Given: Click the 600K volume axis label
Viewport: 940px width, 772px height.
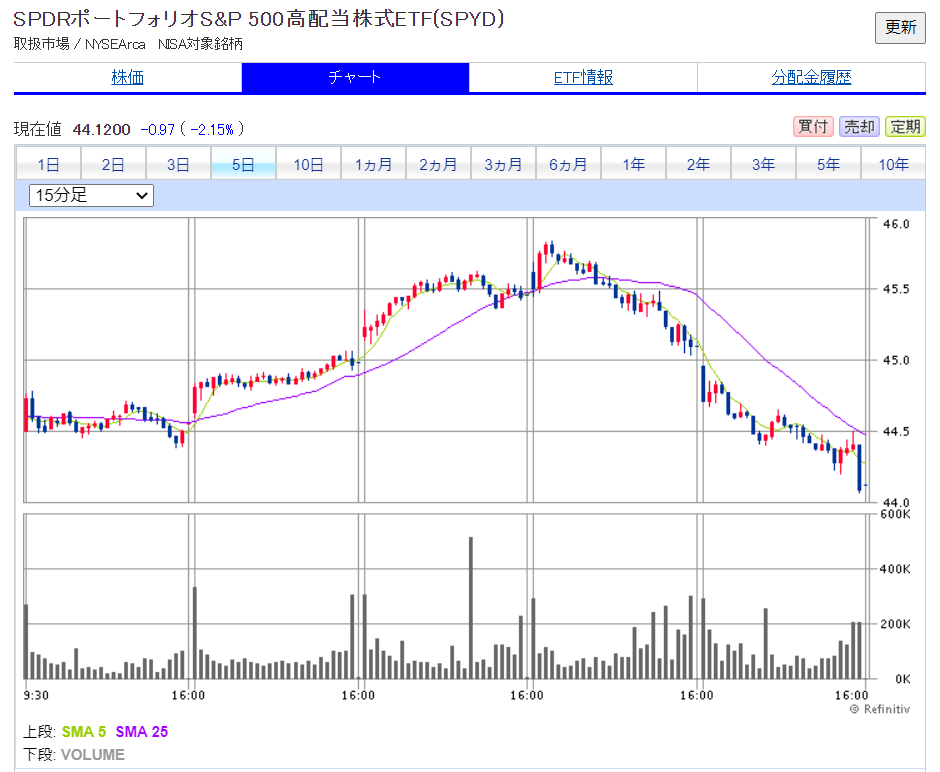Looking at the screenshot, I should coord(895,514).
